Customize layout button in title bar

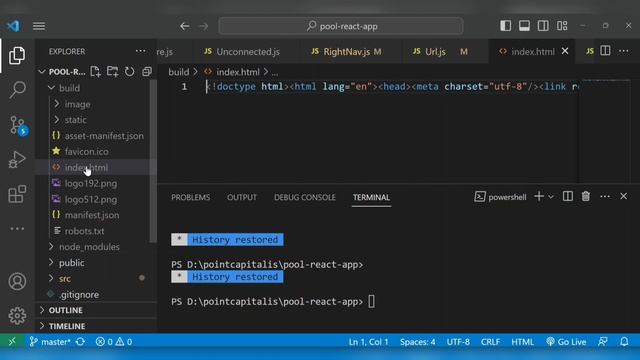click(562, 26)
